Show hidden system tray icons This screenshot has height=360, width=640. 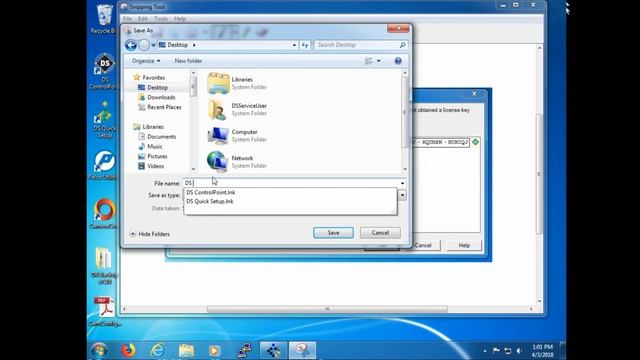pyautogui.click(x=484, y=351)
